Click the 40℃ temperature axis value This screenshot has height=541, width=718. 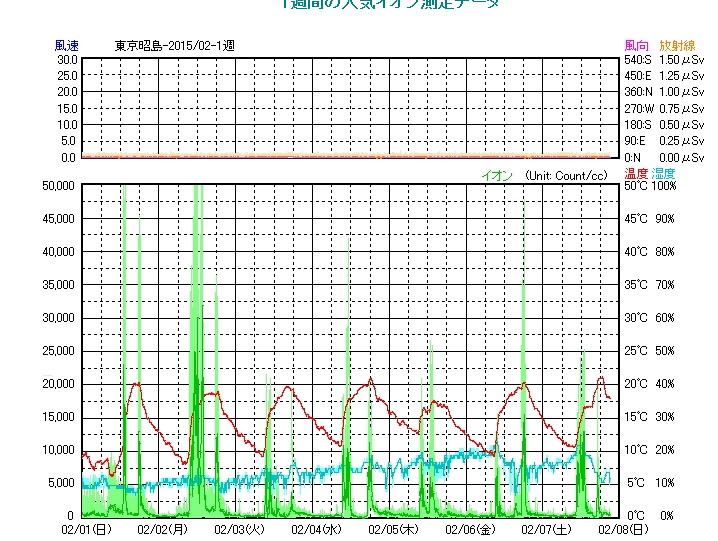[636, 252]
